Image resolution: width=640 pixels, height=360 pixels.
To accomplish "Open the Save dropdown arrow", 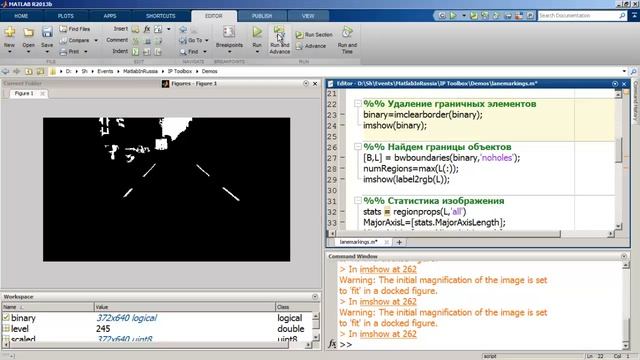I will [47, 52].
